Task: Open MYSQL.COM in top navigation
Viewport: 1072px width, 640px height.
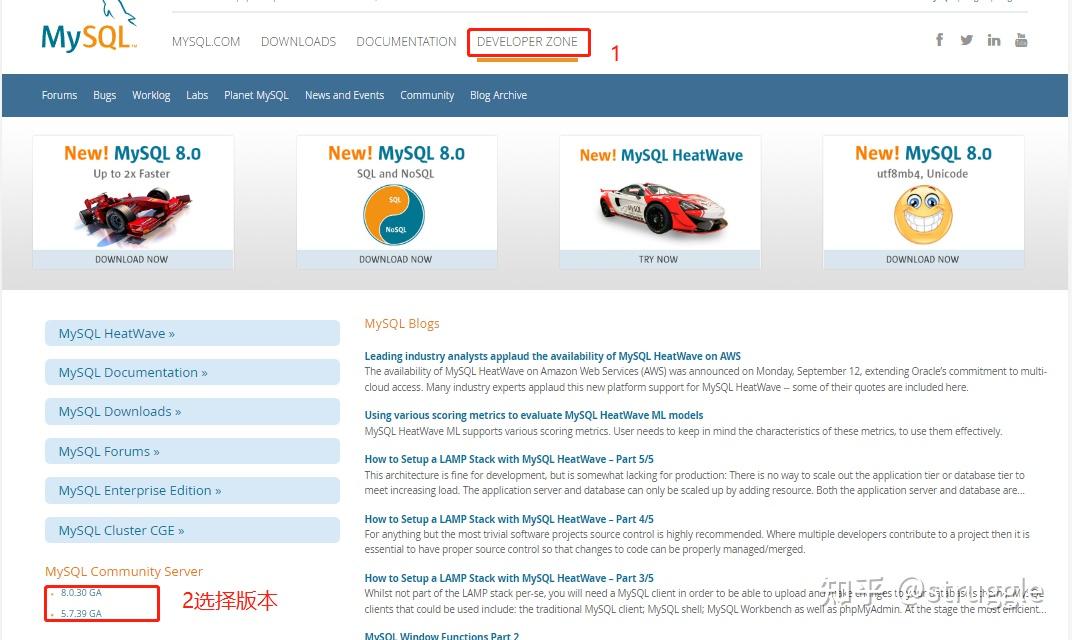Action: point(206,42)
